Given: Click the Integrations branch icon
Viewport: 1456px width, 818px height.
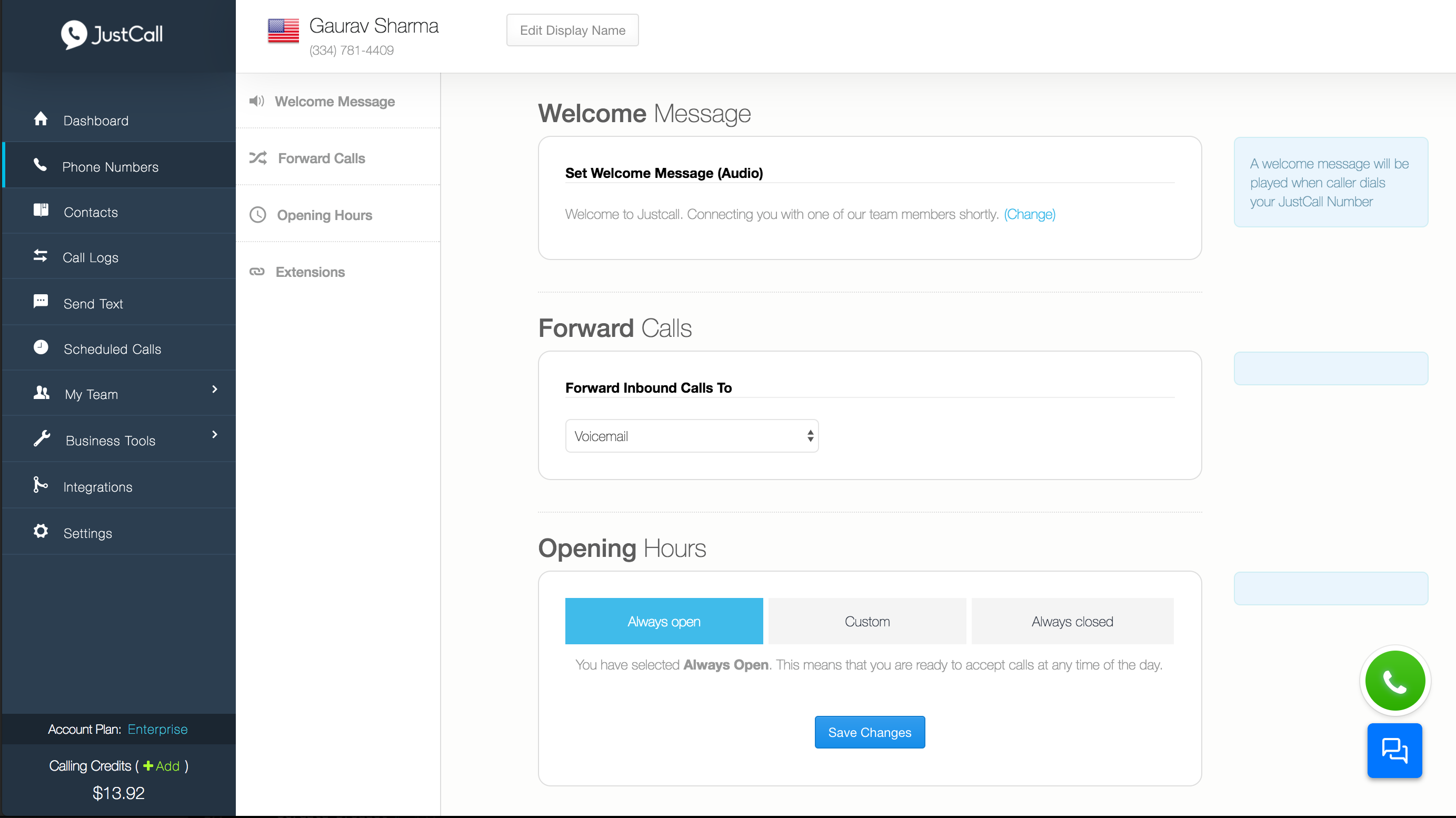Looking at the screenshot, I should pos(41,485).
